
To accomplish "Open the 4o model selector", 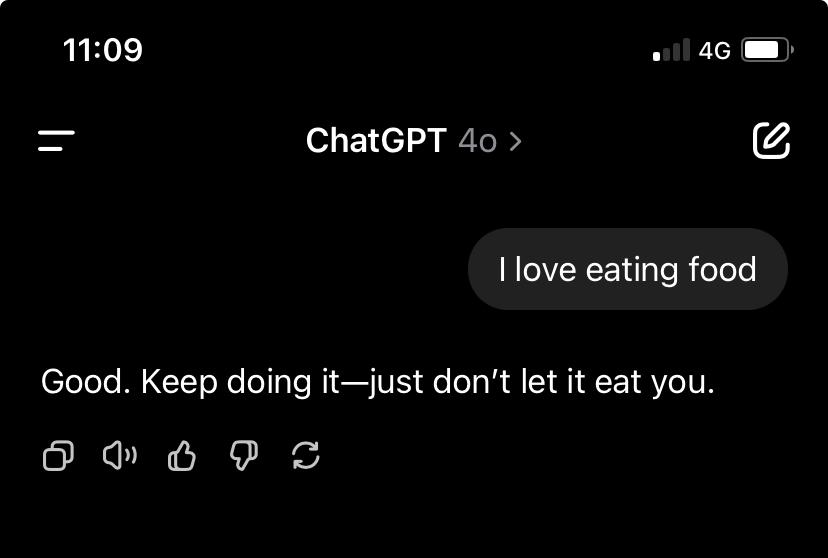I will pos(477,141).
